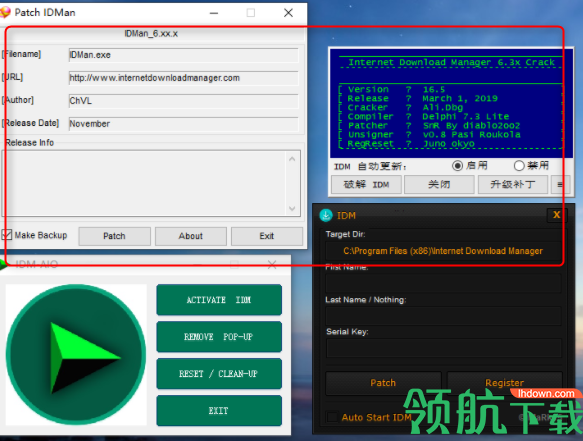
Task: Click Exit in the Patch IDMan window
Action: (267, 236)
